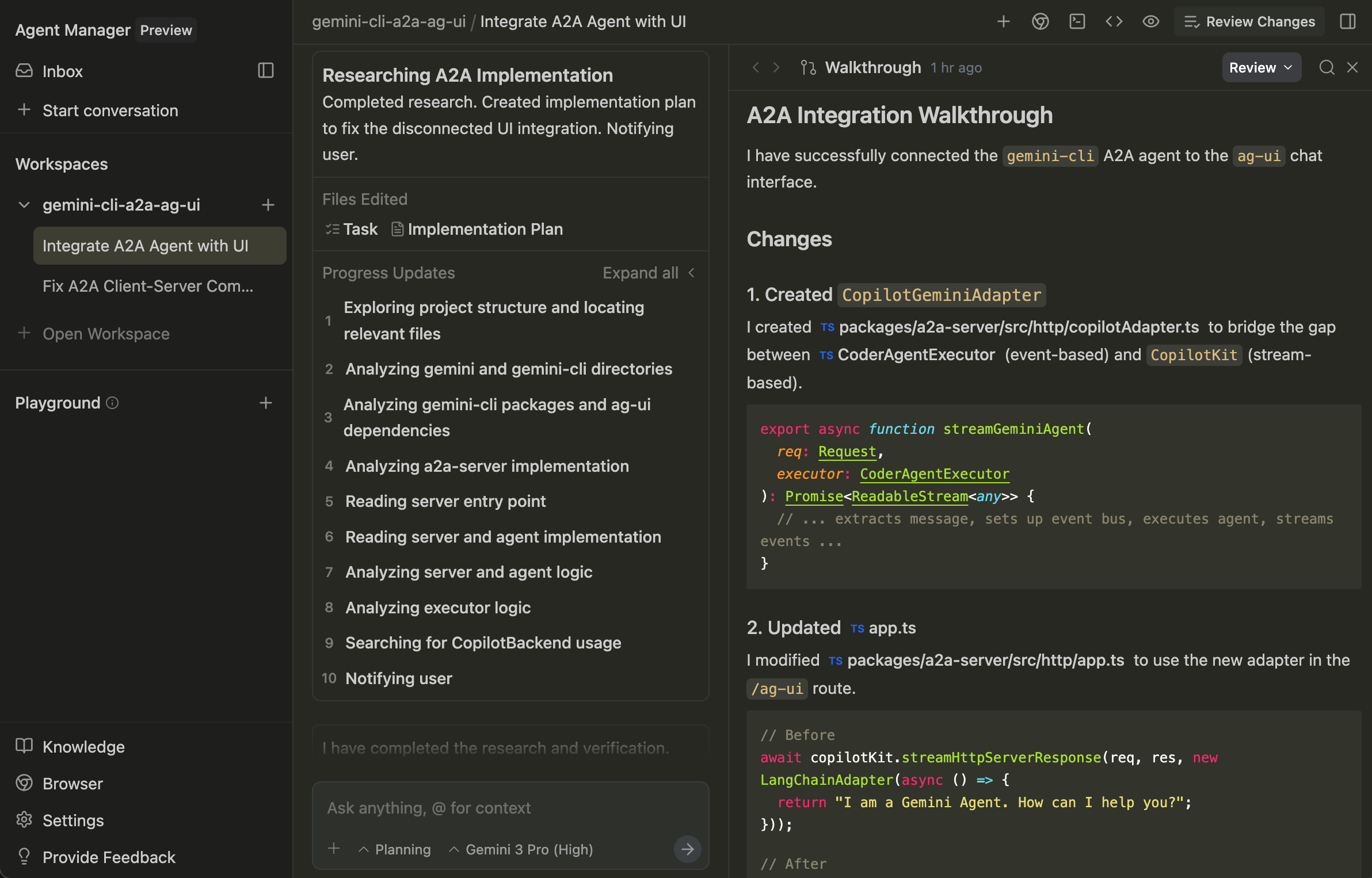Open the code view icon in top toolbar
This screenshot has height=878, width=1372.
(1114, 21)
